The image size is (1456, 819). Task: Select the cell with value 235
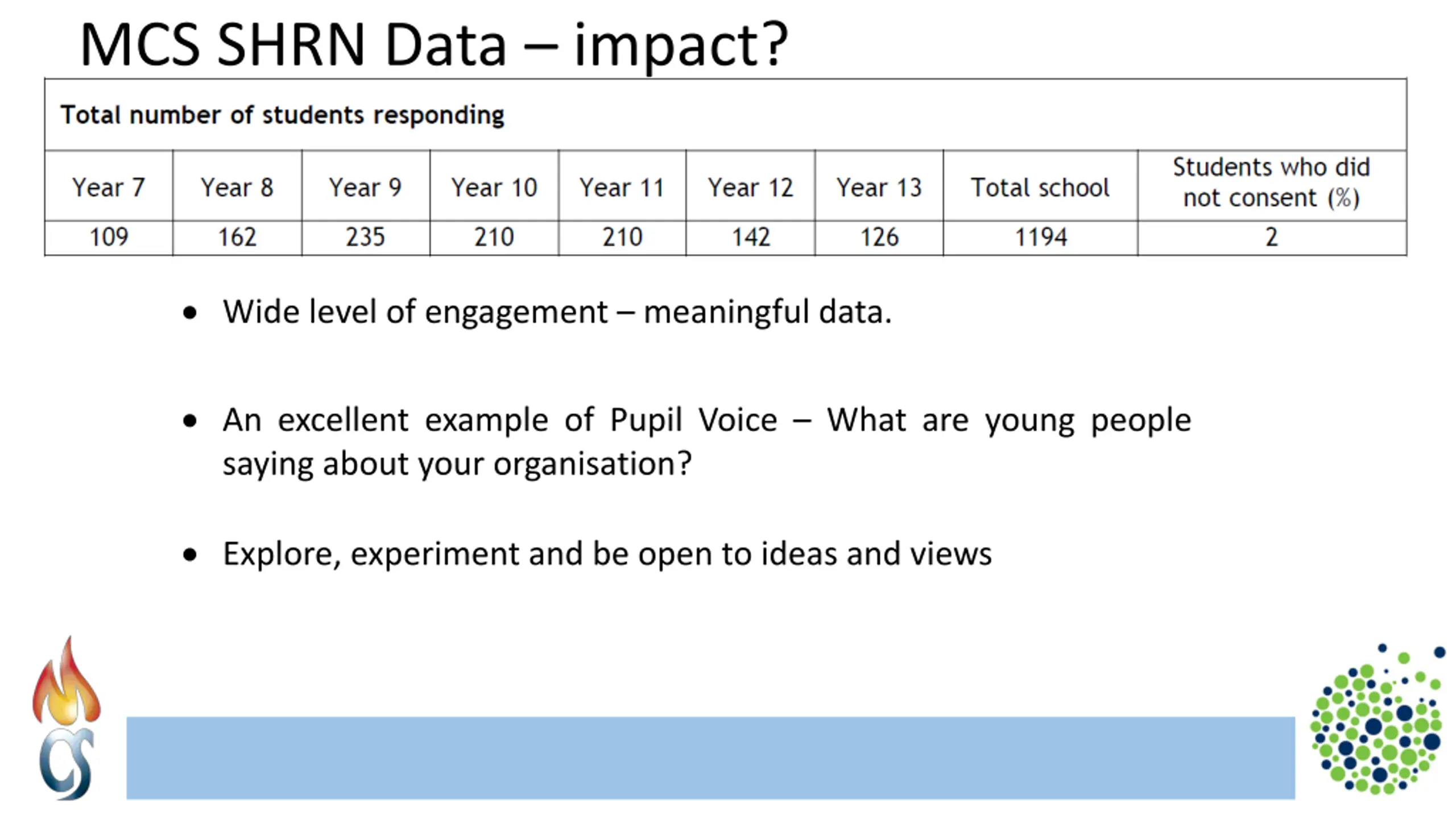[x=365, y=237]
